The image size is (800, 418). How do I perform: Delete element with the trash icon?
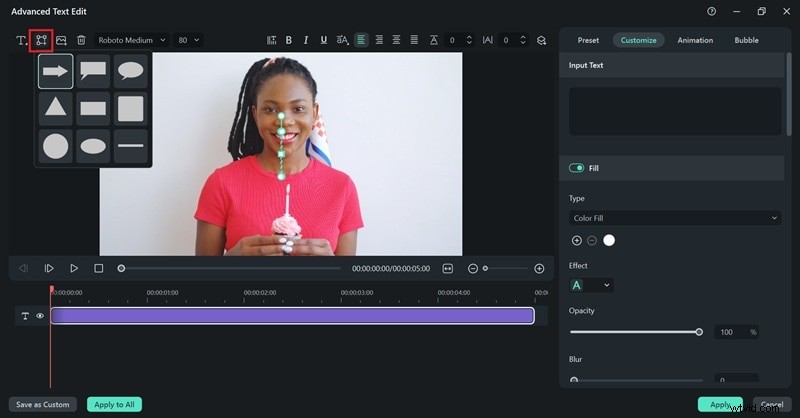click(81, 40)
